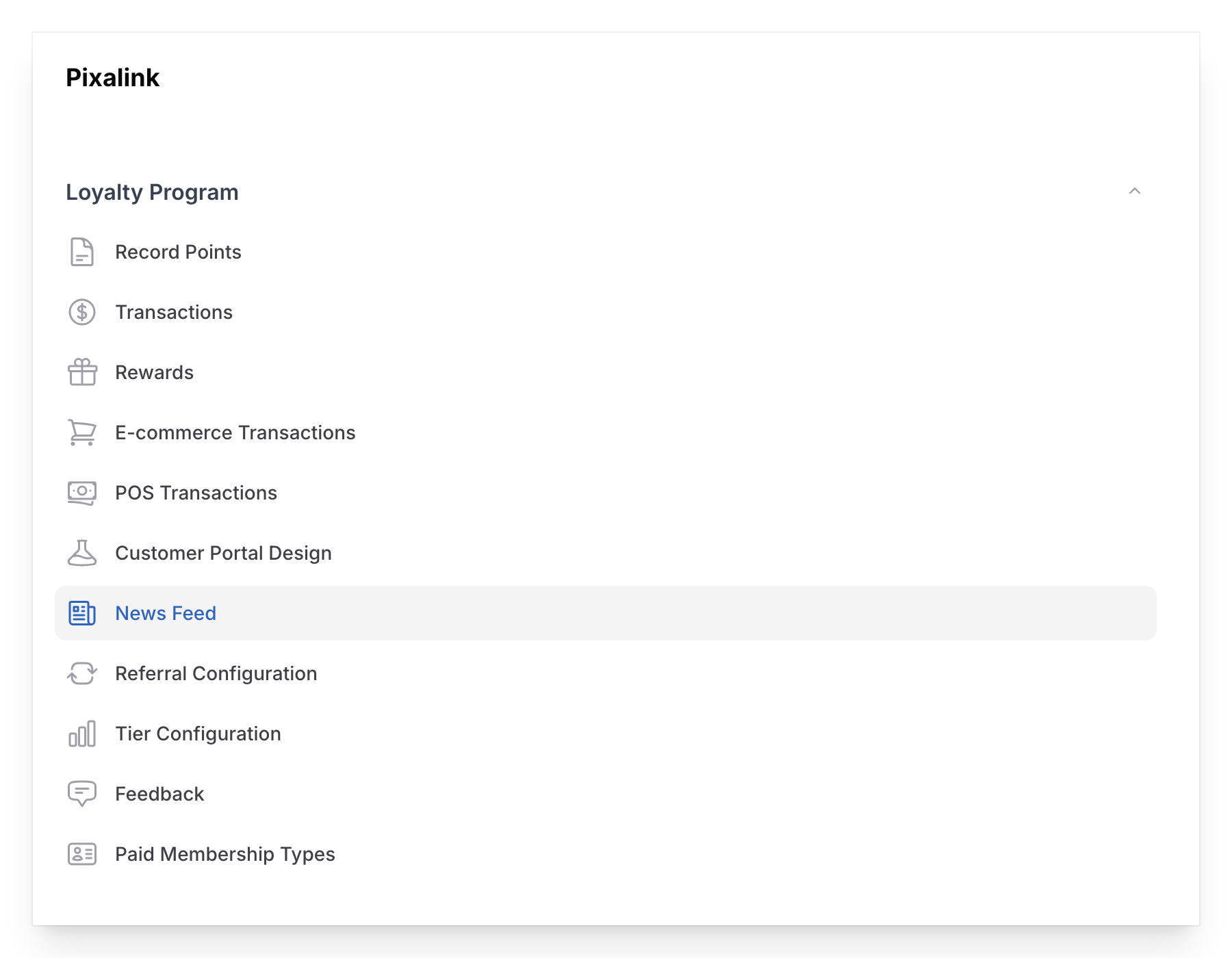Click the Pixalink heading
Viewport: 1232px width, 958px height.
click(112, 77)
